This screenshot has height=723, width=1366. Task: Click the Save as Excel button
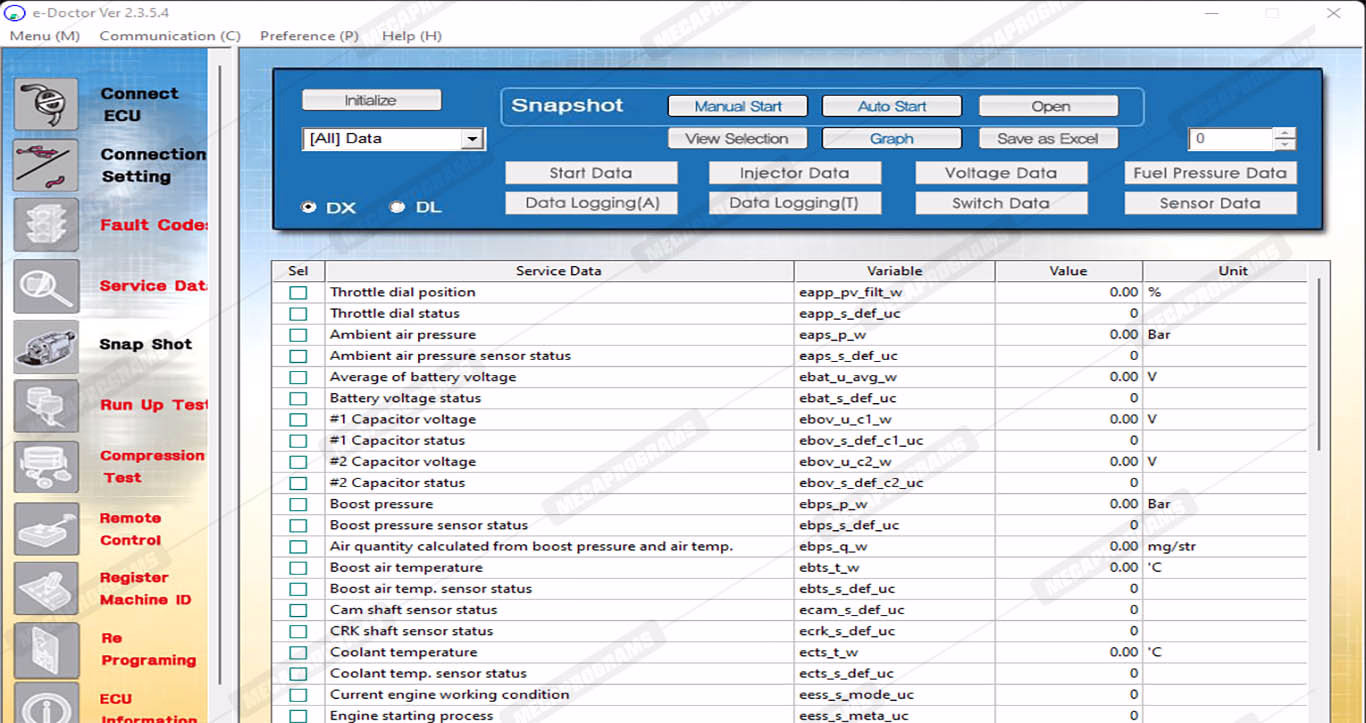coord(1047,139)
